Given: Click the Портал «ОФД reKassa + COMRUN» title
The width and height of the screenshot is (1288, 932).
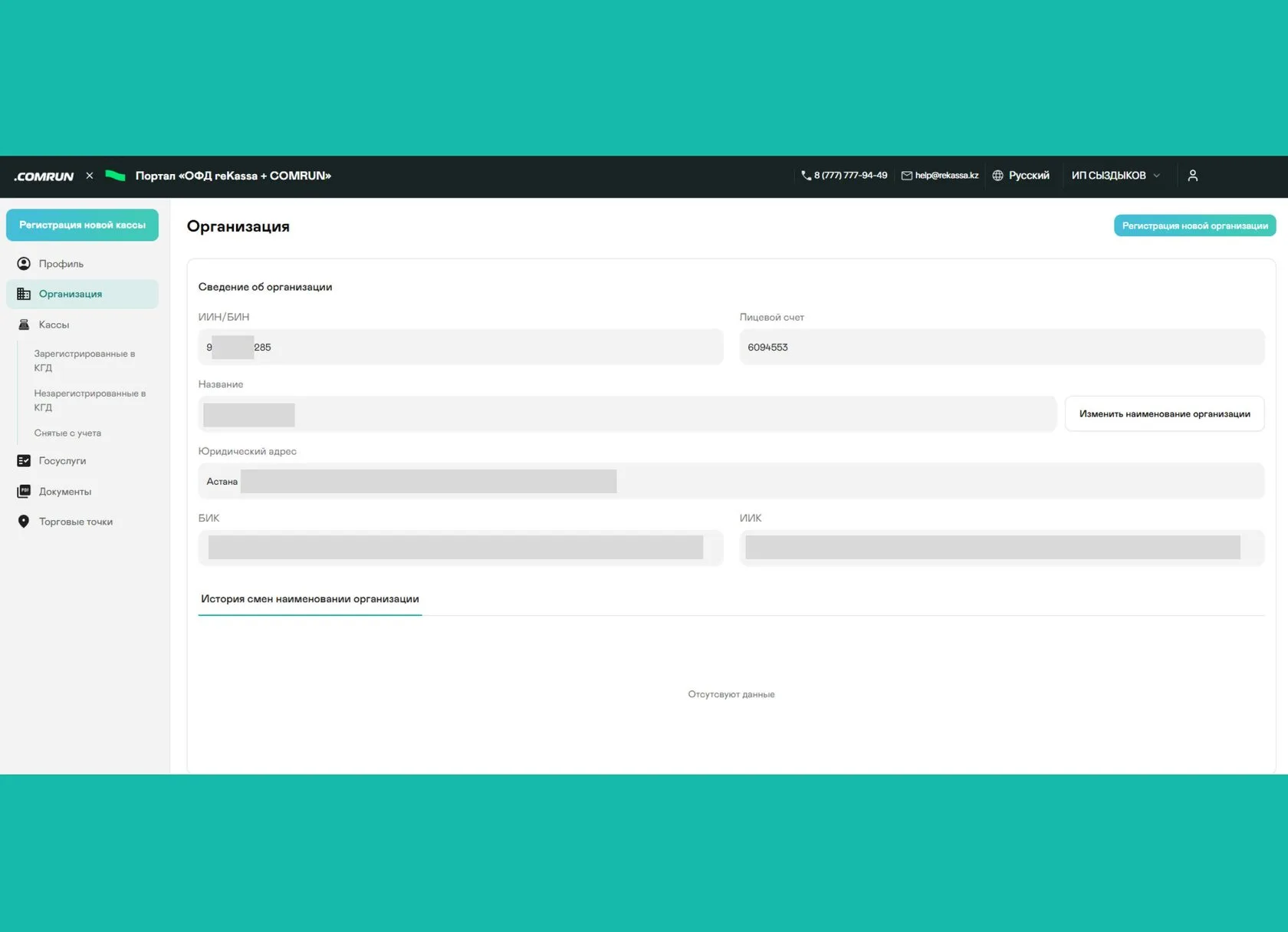Looking at the screenshot, I should (233, 176).
